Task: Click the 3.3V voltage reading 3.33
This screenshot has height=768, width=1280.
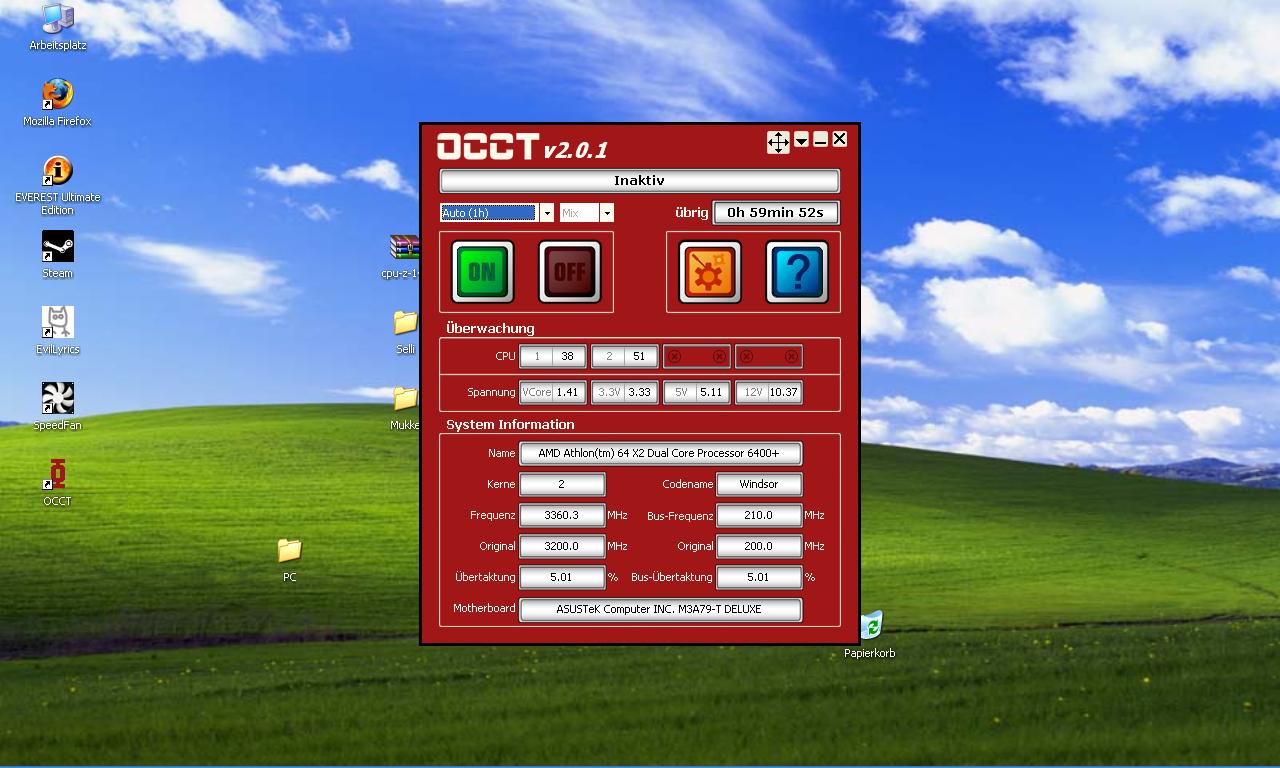Action: (x=639, y=392)
